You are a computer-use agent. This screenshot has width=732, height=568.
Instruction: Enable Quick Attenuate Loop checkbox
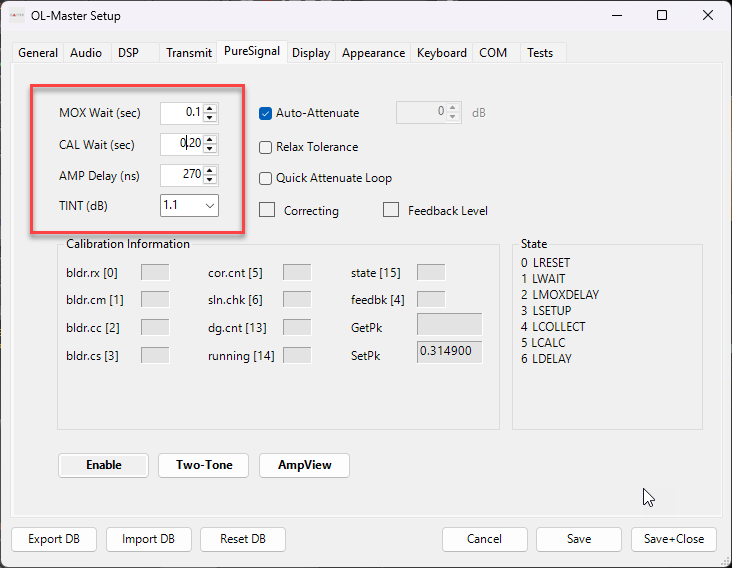coord(265,178)
